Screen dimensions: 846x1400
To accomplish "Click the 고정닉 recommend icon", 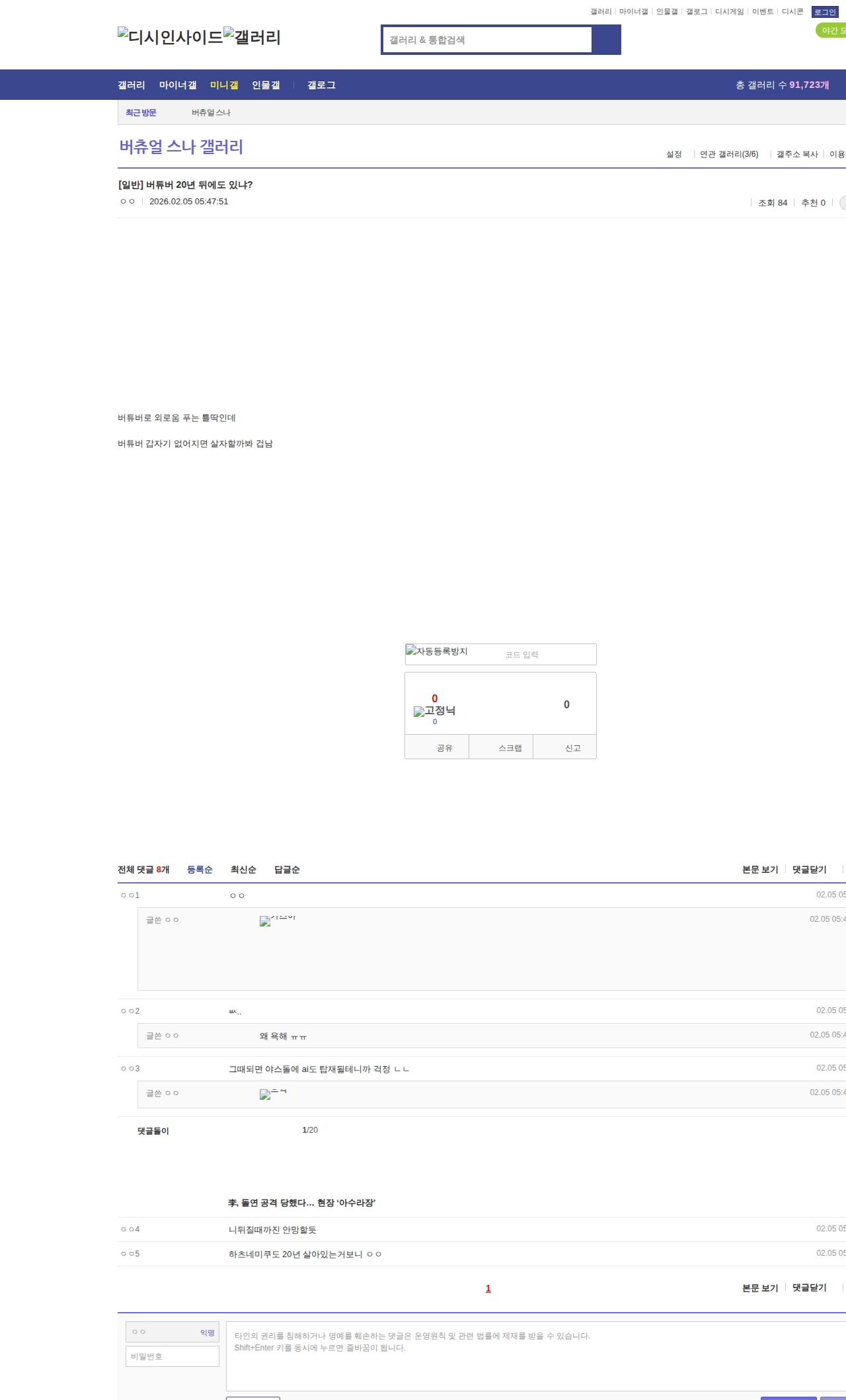I will coord(434,711).
